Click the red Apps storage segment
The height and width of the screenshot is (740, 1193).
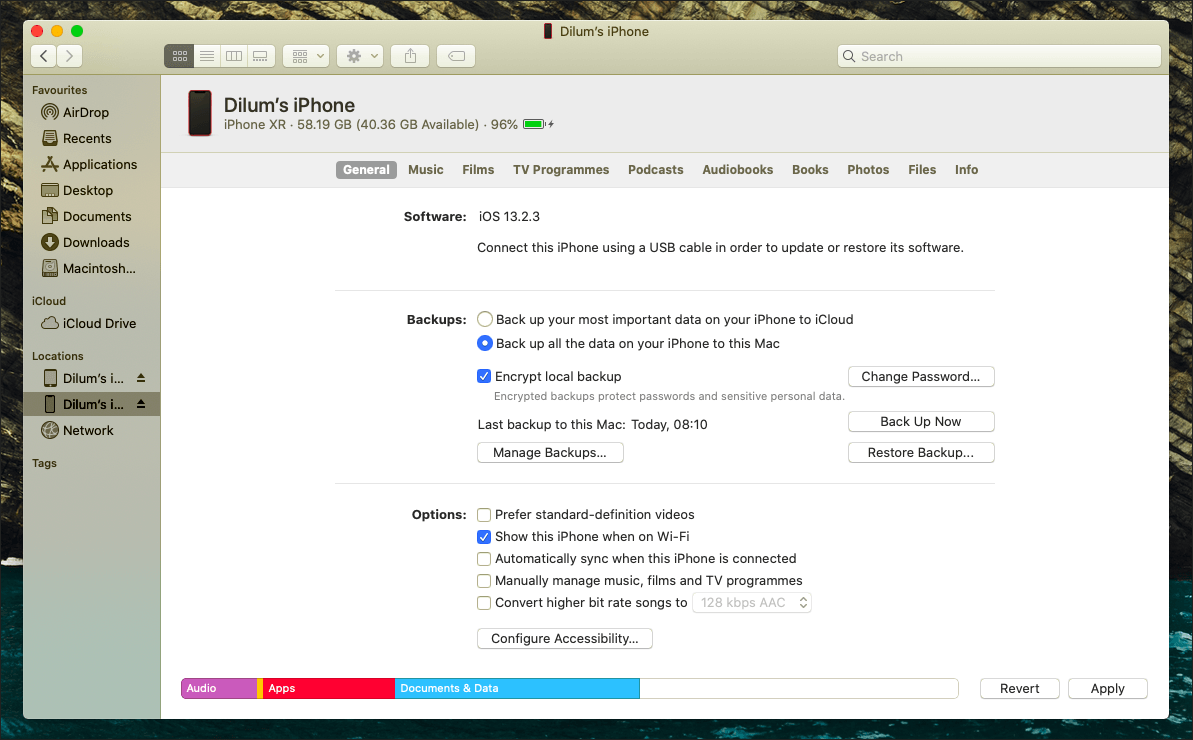pos(329,688)
